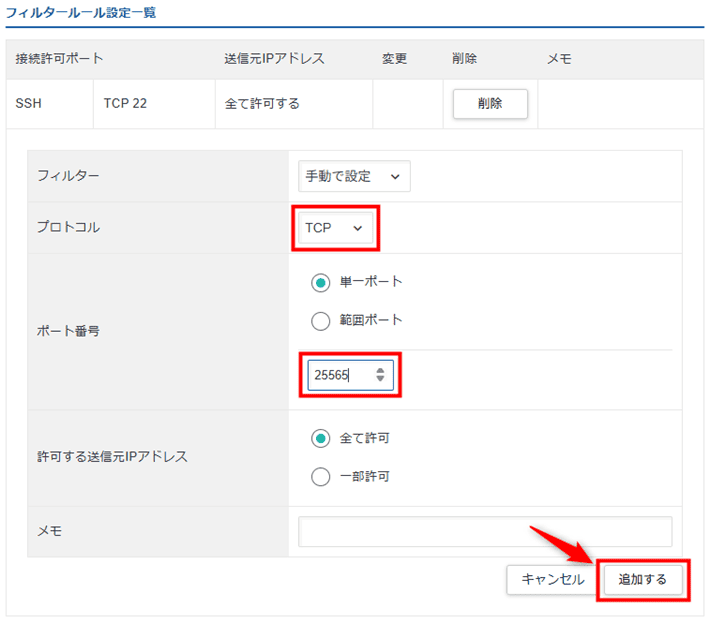Click the メモ column header
Screen dimensions: 710x623
(559, 59)
